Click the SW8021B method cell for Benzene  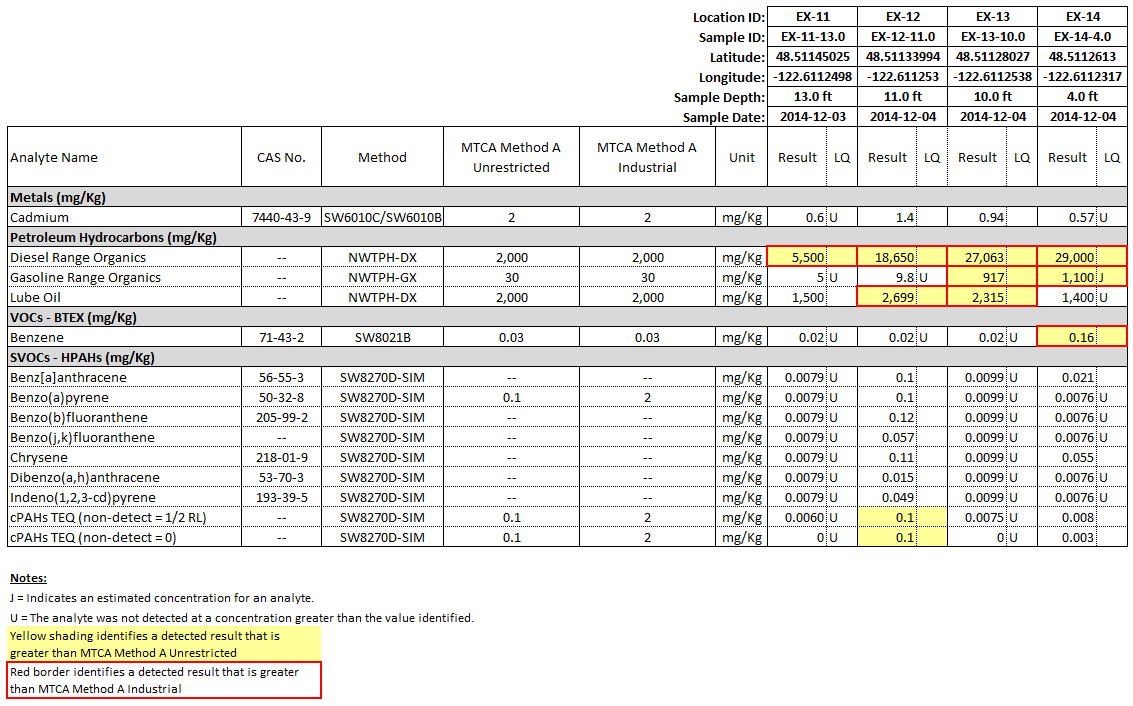[x=381, y=337]
